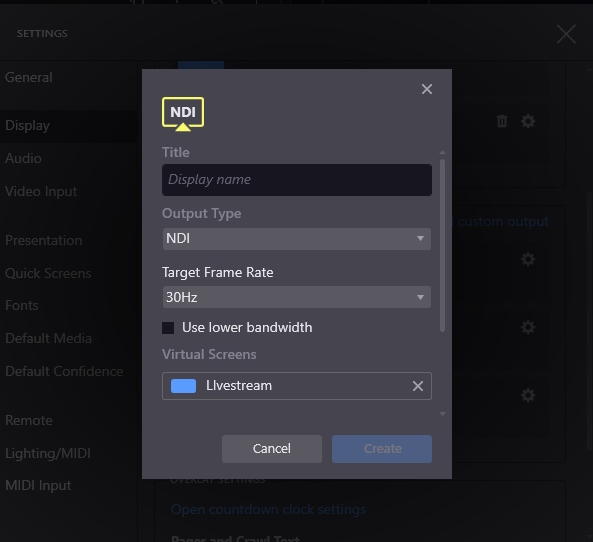Open Remote settings section
Image resolution: width=593 pixels, height=542 pixels.
tap(29, 421)
